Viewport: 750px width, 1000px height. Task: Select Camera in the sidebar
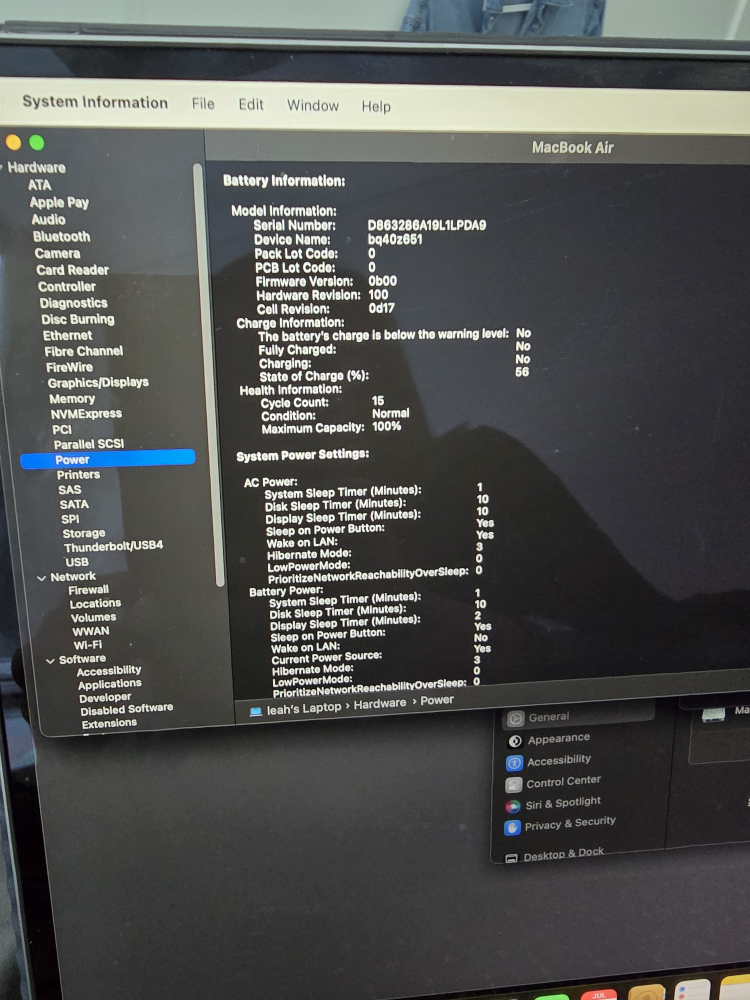click(57, 253)
